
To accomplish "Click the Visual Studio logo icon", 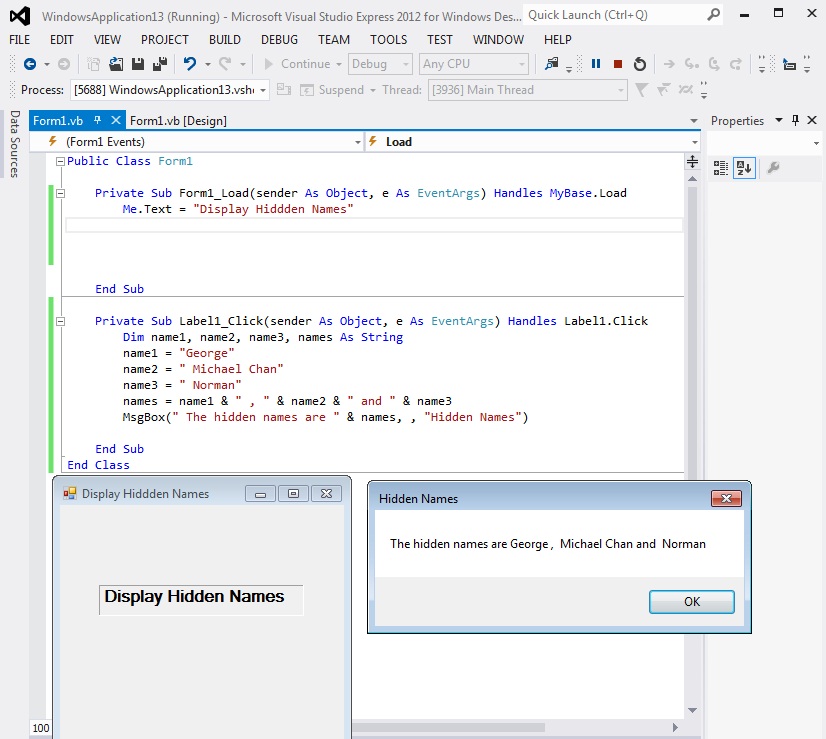I will [x=20, y=16].
